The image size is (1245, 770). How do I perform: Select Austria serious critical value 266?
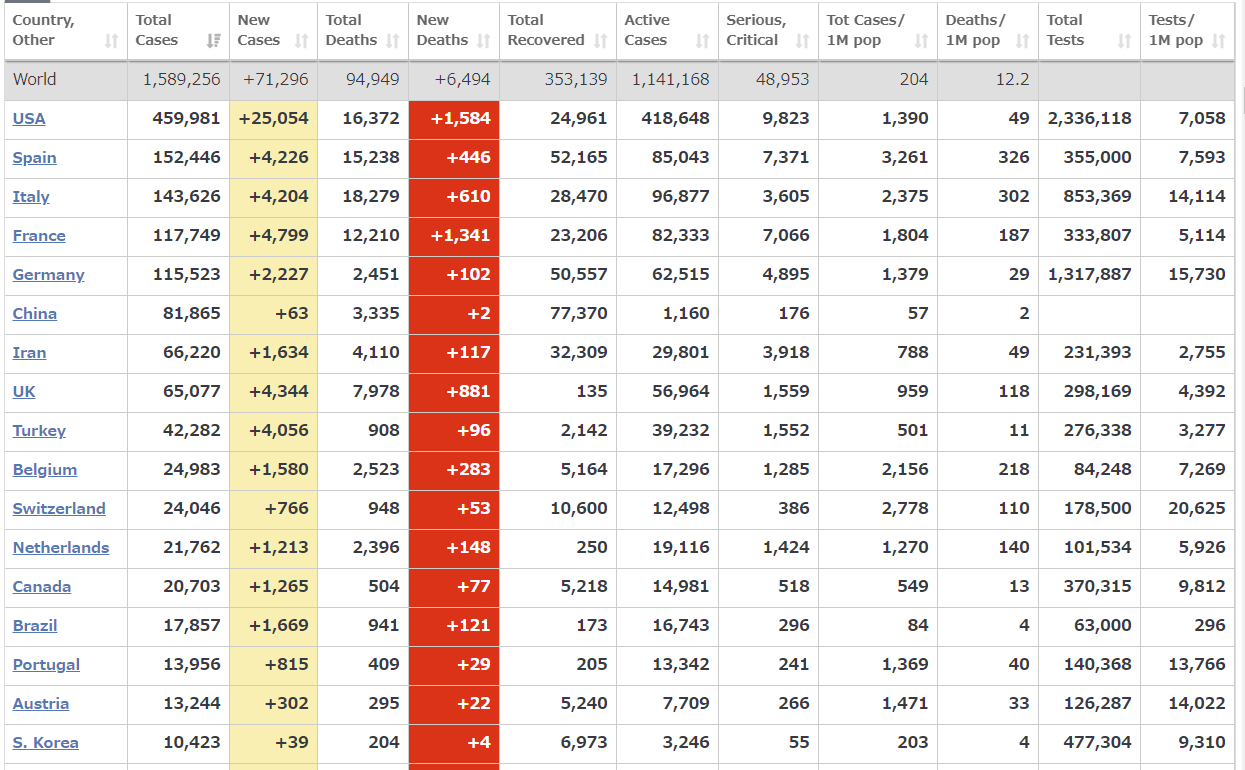pyautogui.click(x=794, y=703)
